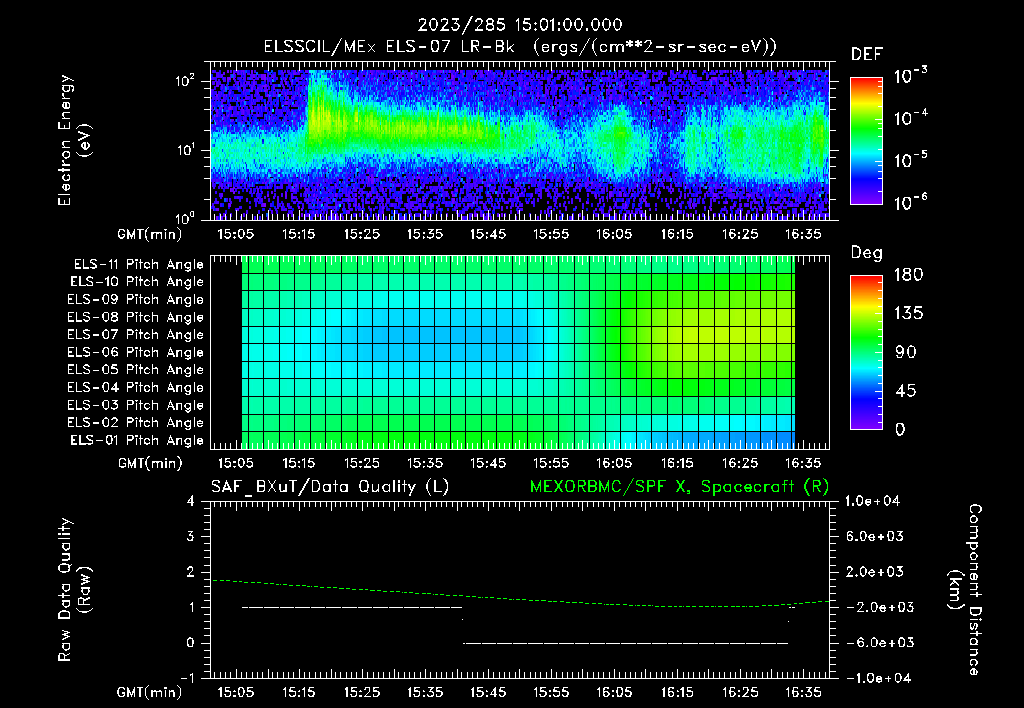Click the pitch angle grid plot
Image resolution: width=1024 pixels, height=708 pixels.
pyautogui.click(x=520, y=352)
